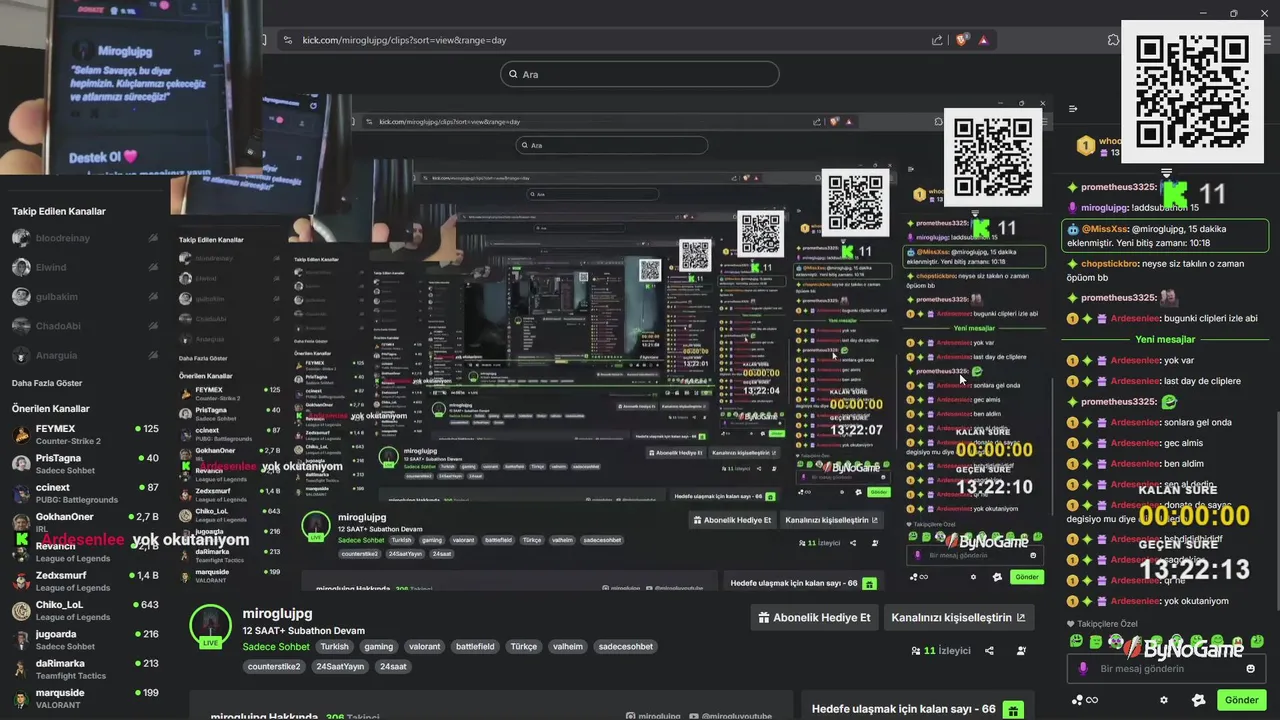Click the gift icon in nested Hedefe ulaşmak bar
Viewport: 1280px width, 720px height.
click(x=869, y=583)
